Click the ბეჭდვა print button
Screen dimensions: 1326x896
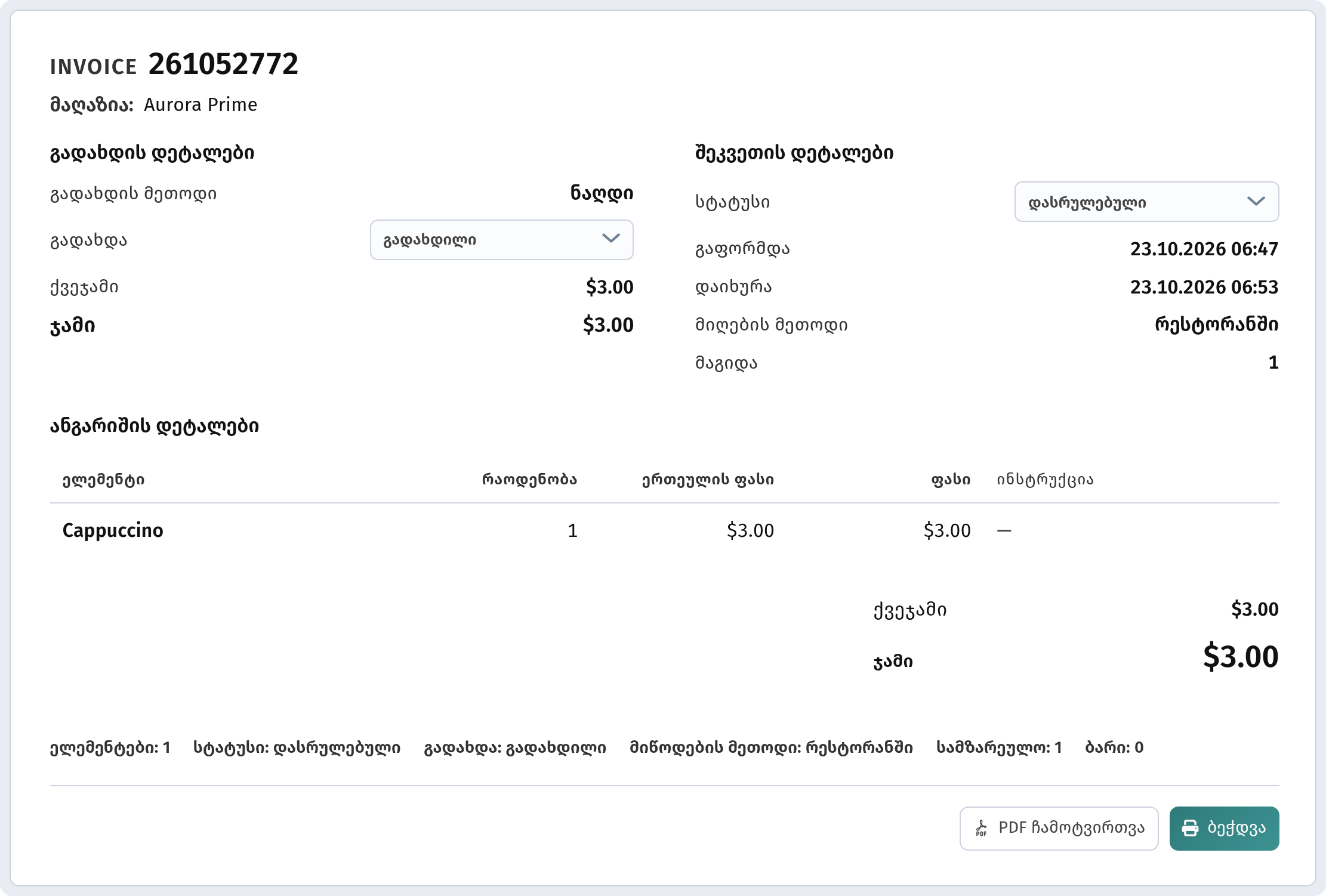[1224, 828]
